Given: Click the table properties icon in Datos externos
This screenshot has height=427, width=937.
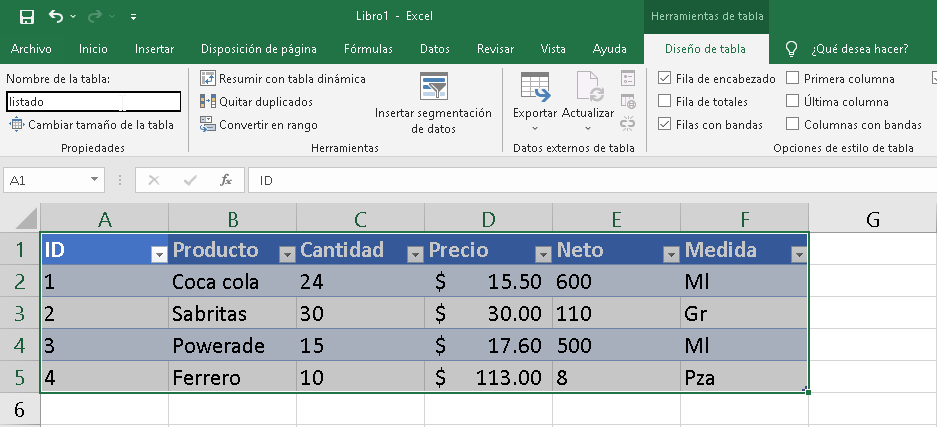Looking at the screenshot, I should [627, 78].
